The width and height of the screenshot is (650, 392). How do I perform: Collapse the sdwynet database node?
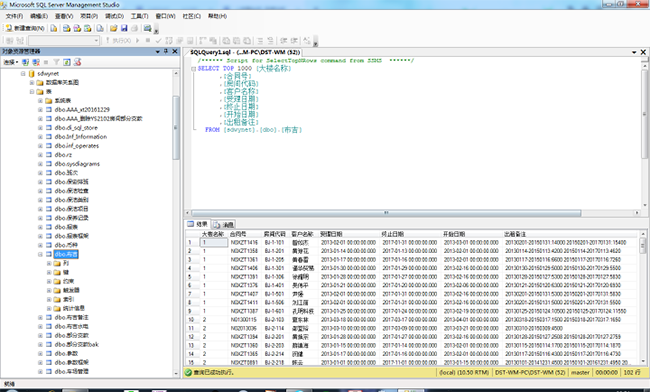tap(23, 73)
